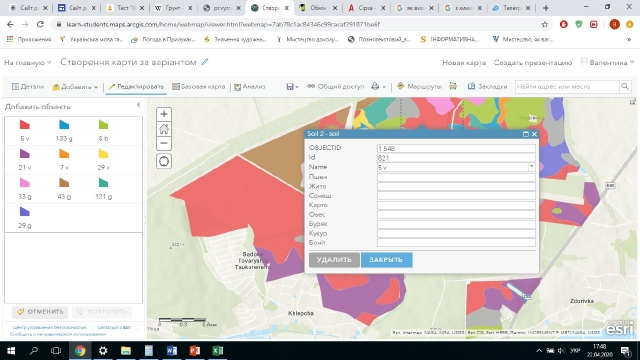Click the Овес input field
640x360 pixels.
click(x=456, y=215)
